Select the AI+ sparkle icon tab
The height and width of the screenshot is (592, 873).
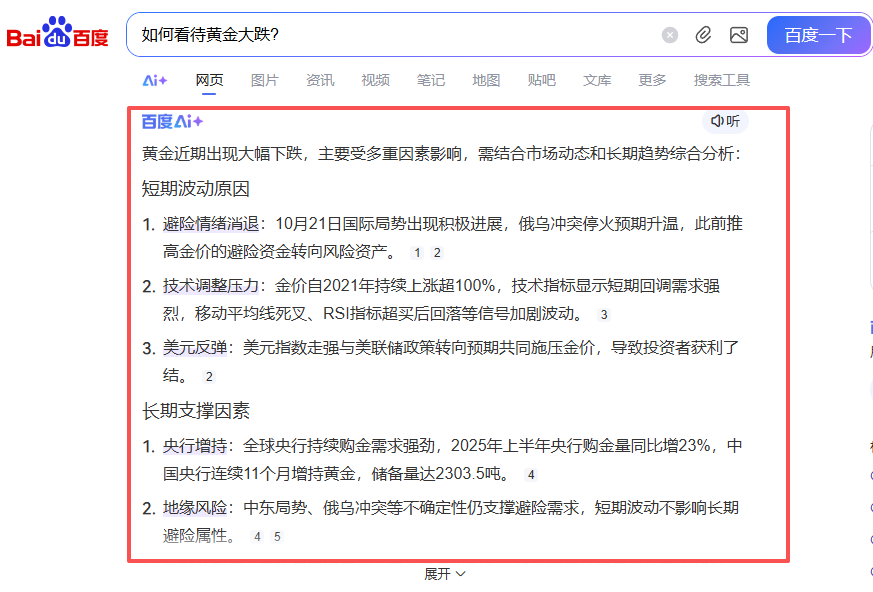pyautogui.click(x=155, y=80)
